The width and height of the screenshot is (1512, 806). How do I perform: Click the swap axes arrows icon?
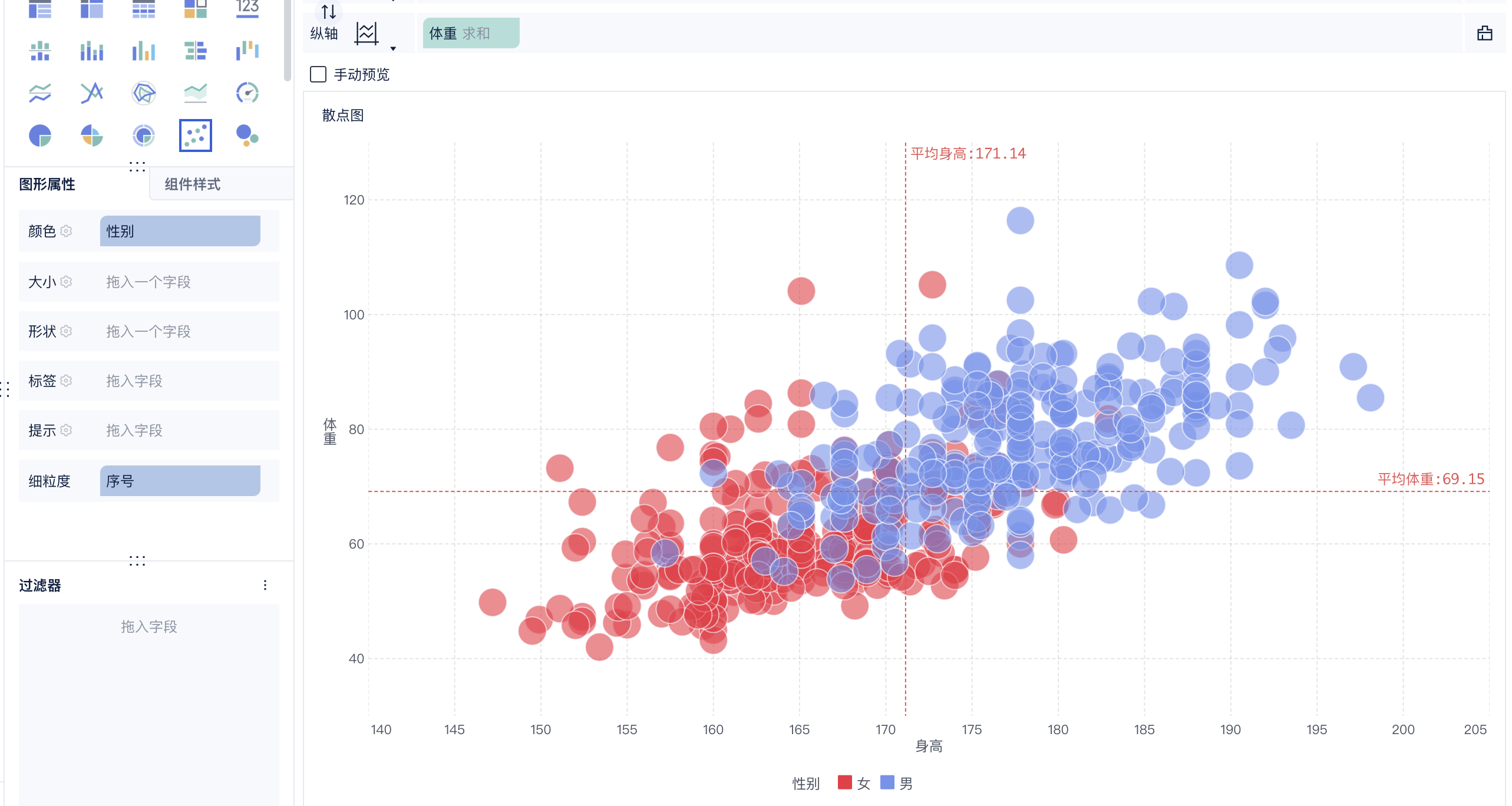click(x=329, y=12)
